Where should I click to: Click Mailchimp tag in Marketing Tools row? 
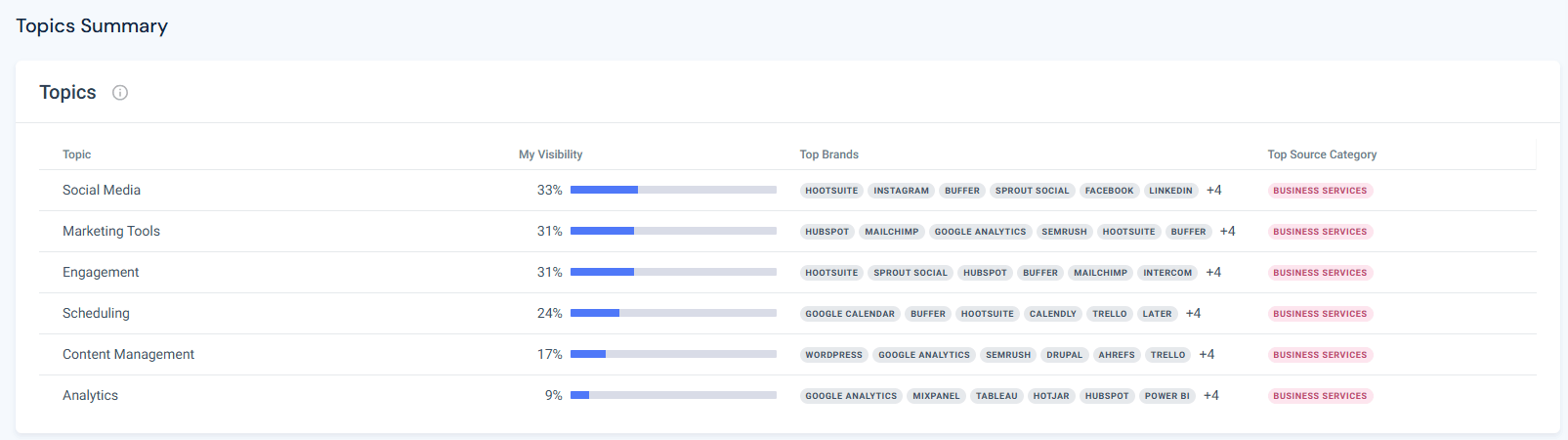(x=892, y=232)
